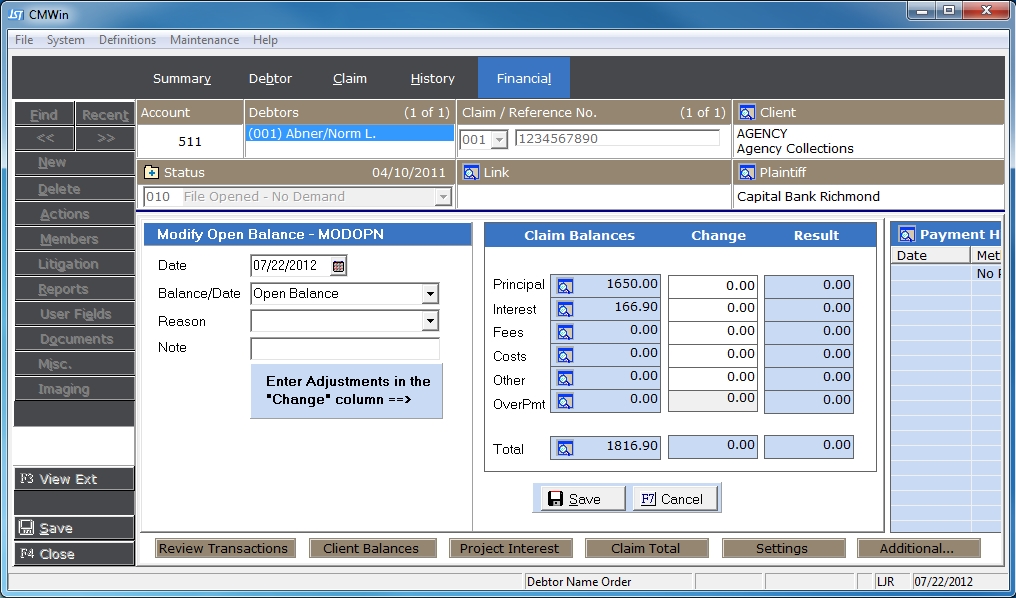The width and height of the screenshot is (1016, 598).
Task: Click the Total balance lookup icon
Action: point(565,448)
